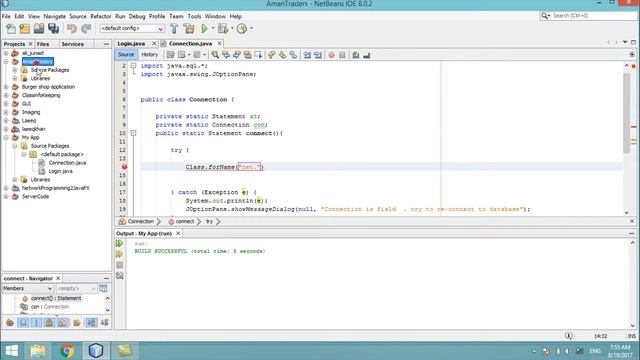Close the Connection.java tab
Screen dimensions: 640x360
(x=219, y=44)
